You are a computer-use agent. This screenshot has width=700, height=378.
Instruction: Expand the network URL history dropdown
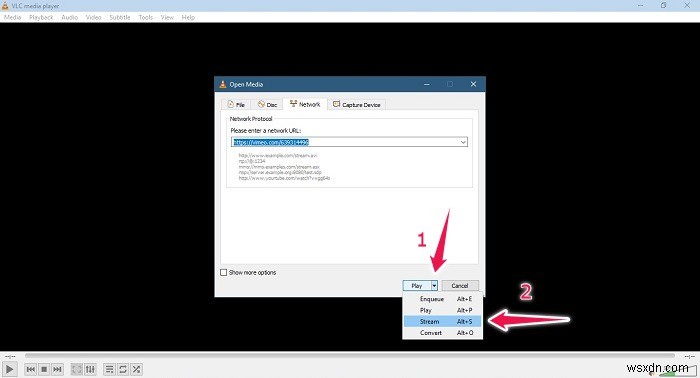click(x=463, y=142)
